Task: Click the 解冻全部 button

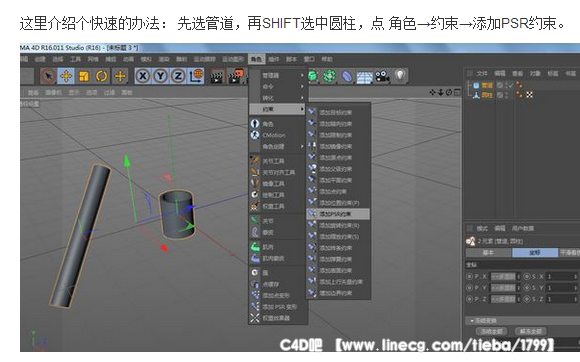Action: click(x=531, y=331)
